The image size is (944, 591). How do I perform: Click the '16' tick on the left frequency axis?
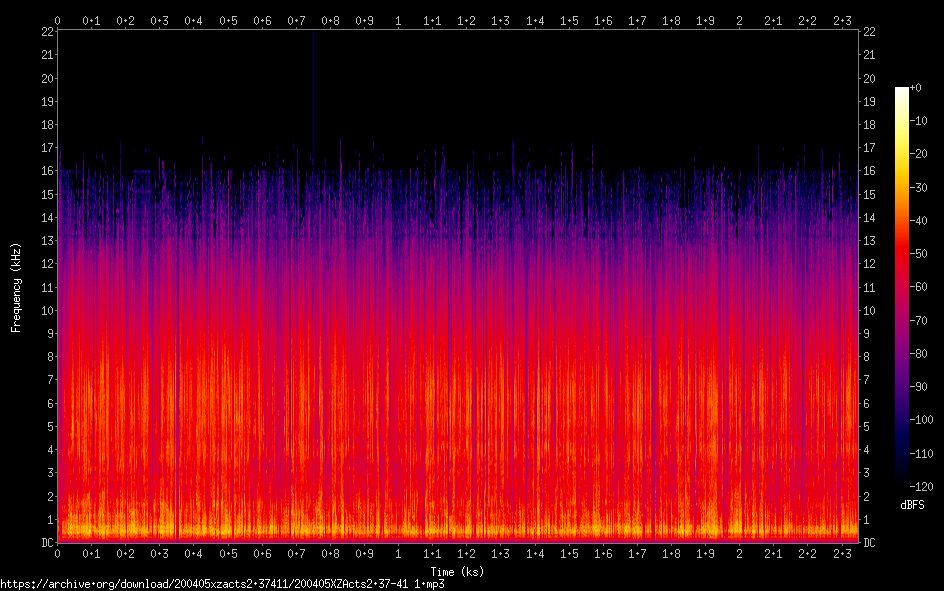click(x=48, y=171)
